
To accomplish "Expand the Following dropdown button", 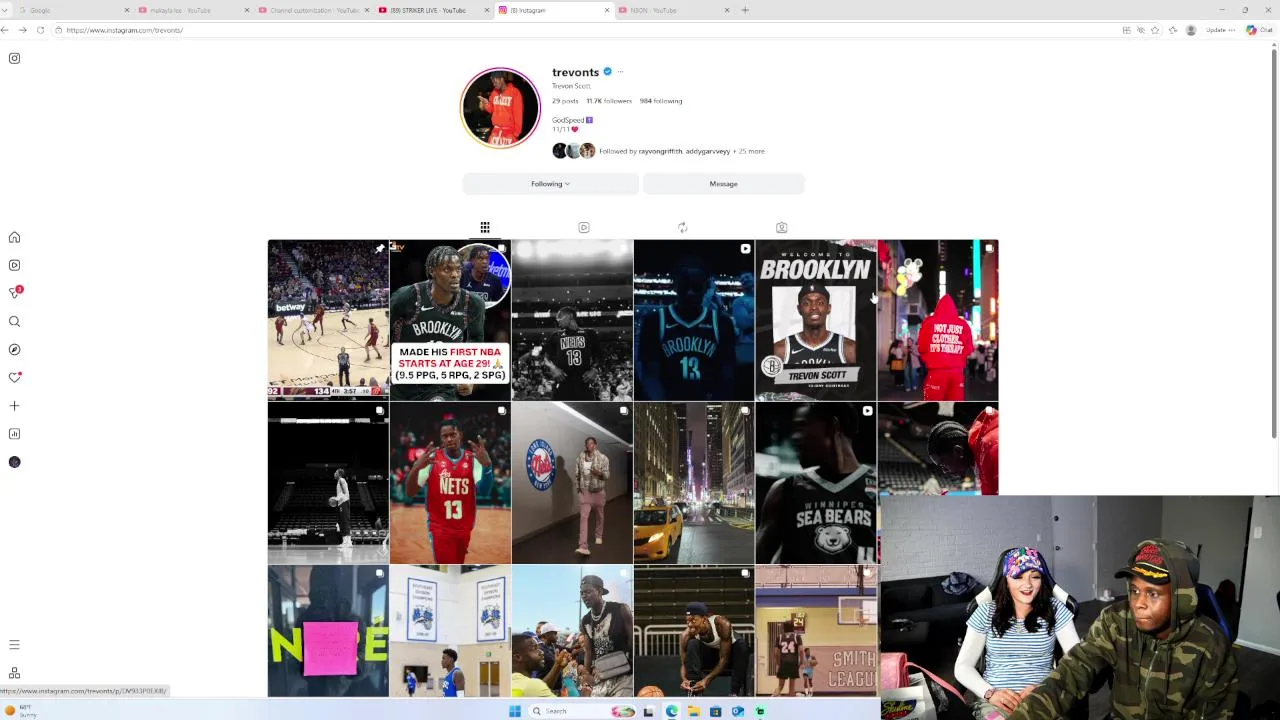I will pyautogui.click(x=550, y=184).
